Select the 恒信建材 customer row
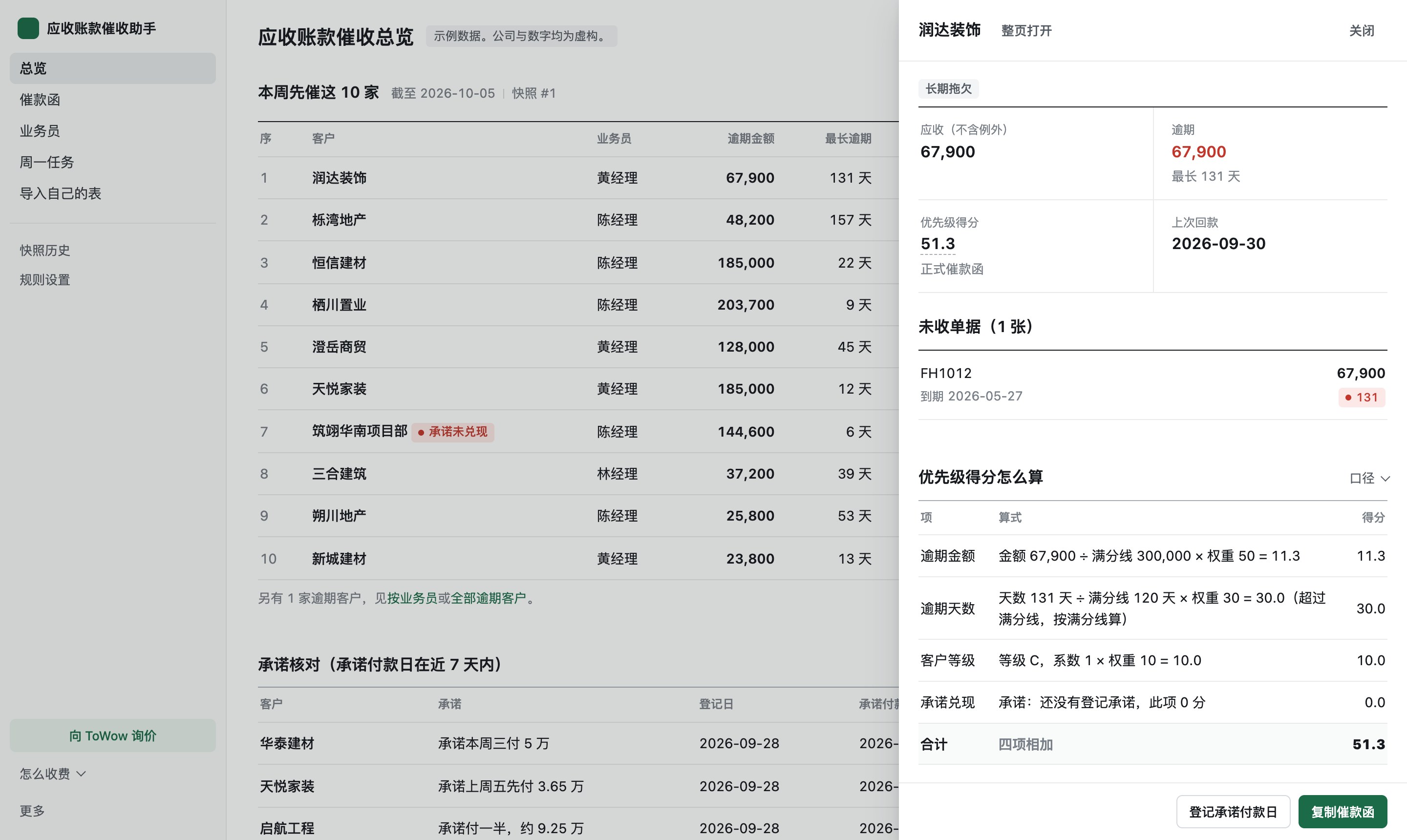The image size is (1407, 840). pyautogui.click(x=578, y=263)
